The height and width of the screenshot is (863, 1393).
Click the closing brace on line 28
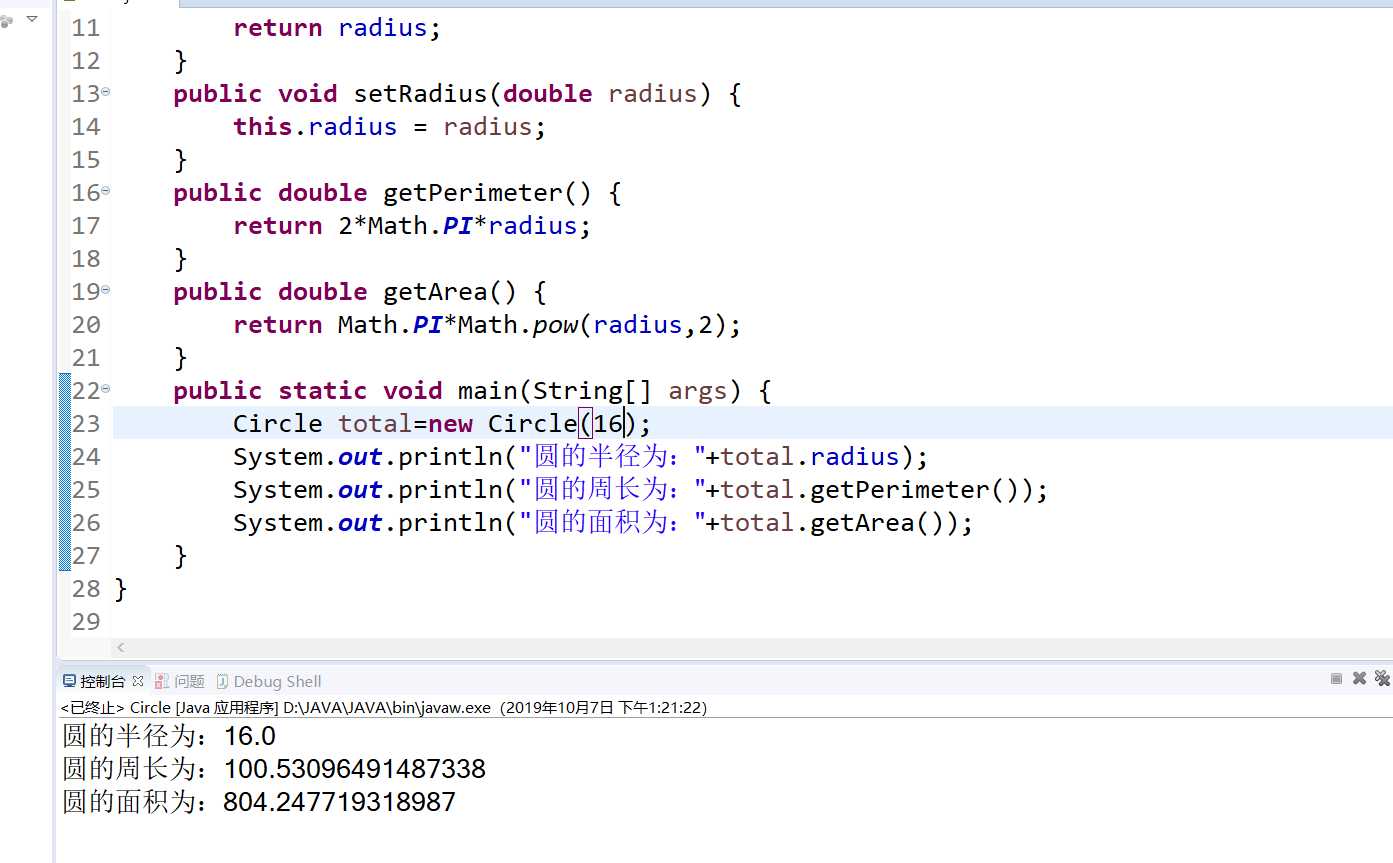click(121, 588)
